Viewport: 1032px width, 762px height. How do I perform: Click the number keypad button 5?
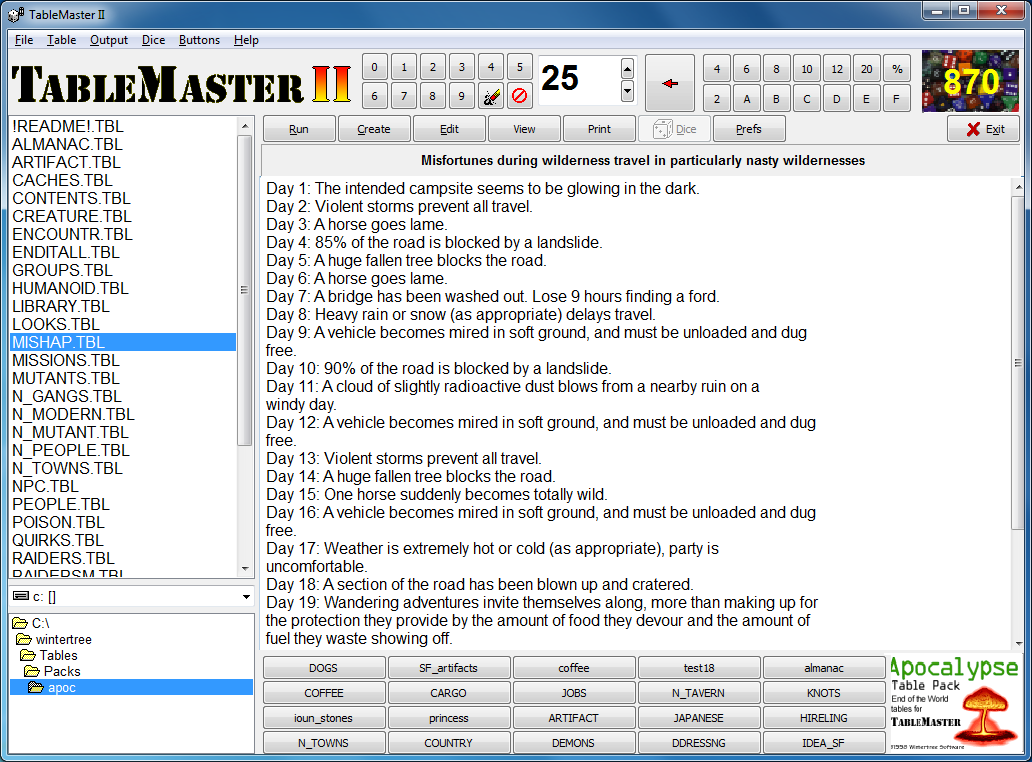click(x=519, y=67)
